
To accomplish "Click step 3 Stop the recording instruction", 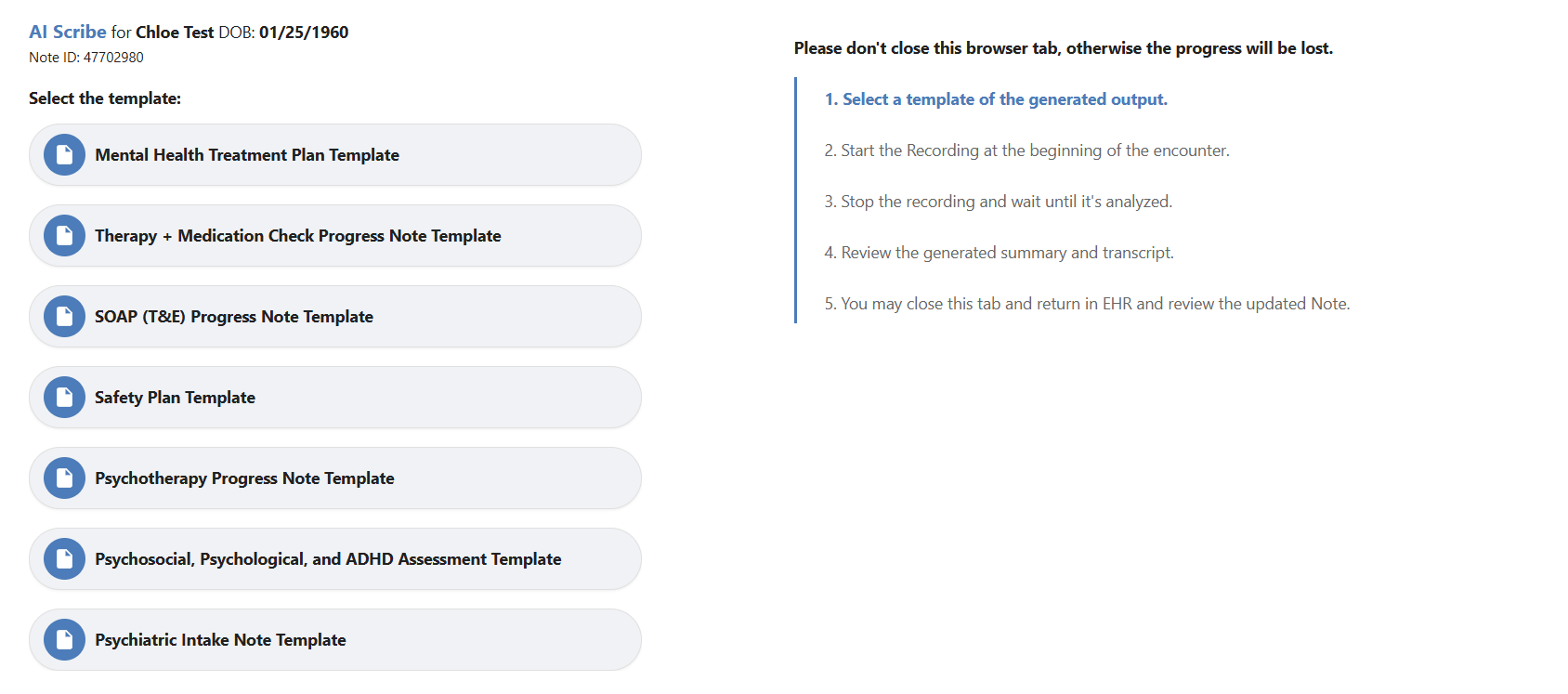I will pos(998,202).
